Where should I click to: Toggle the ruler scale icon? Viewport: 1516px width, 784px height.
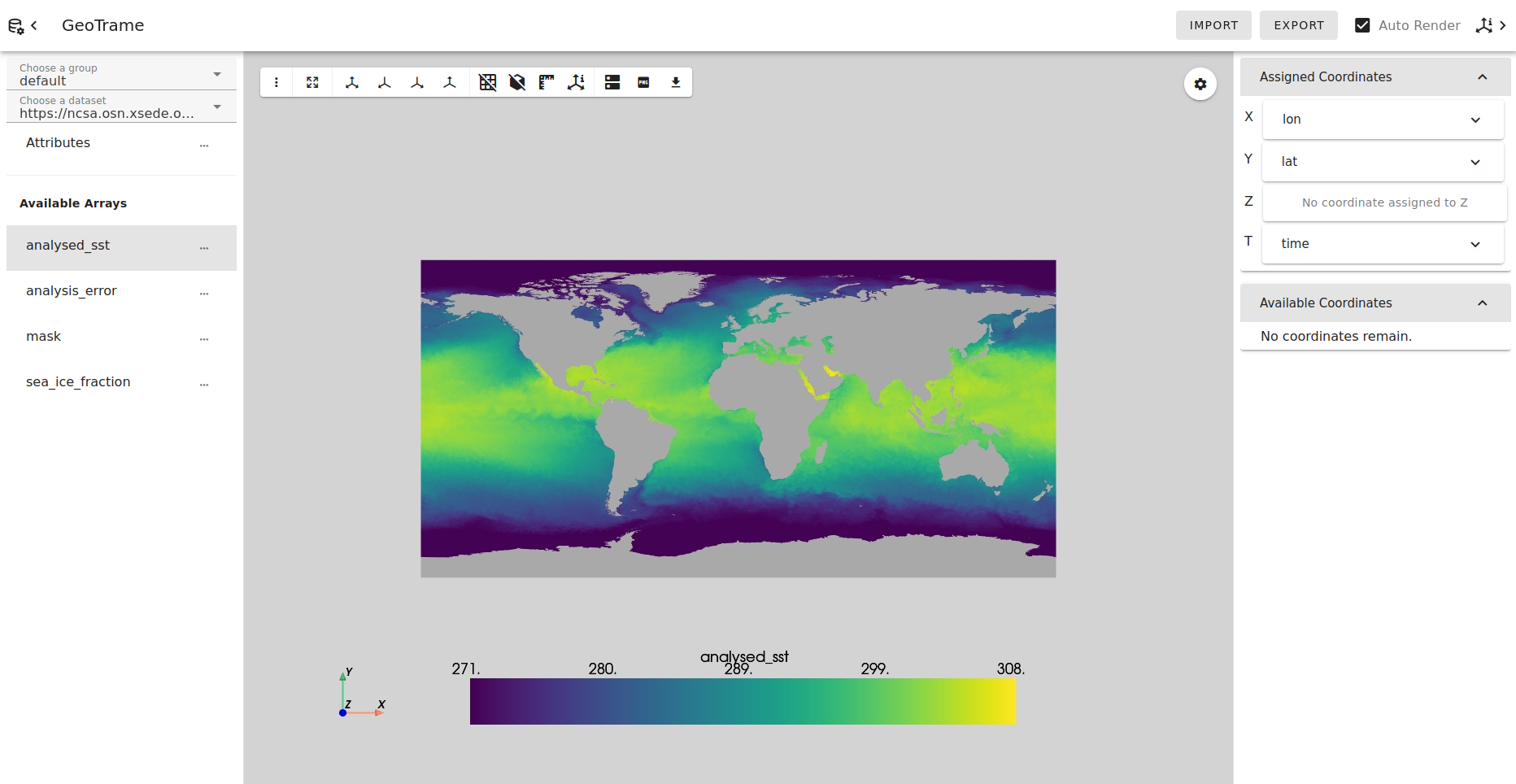547,82
